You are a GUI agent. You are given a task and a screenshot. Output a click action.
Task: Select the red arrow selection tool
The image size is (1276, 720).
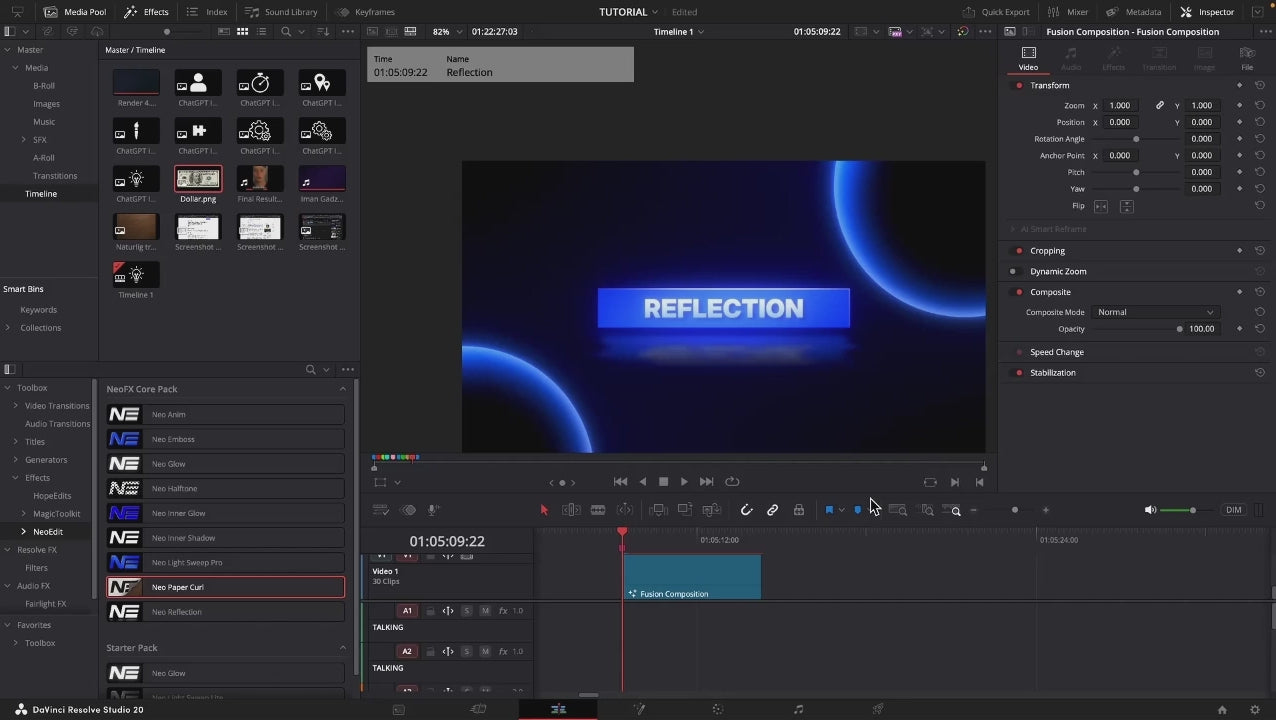point(544,510)
